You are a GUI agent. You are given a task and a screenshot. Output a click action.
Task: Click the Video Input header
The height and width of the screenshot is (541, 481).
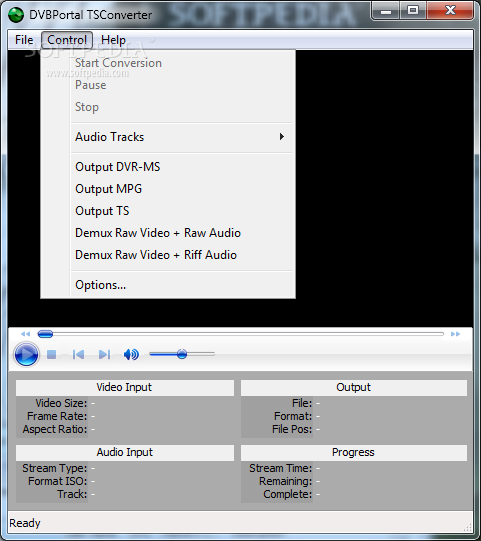click(125, 387)
